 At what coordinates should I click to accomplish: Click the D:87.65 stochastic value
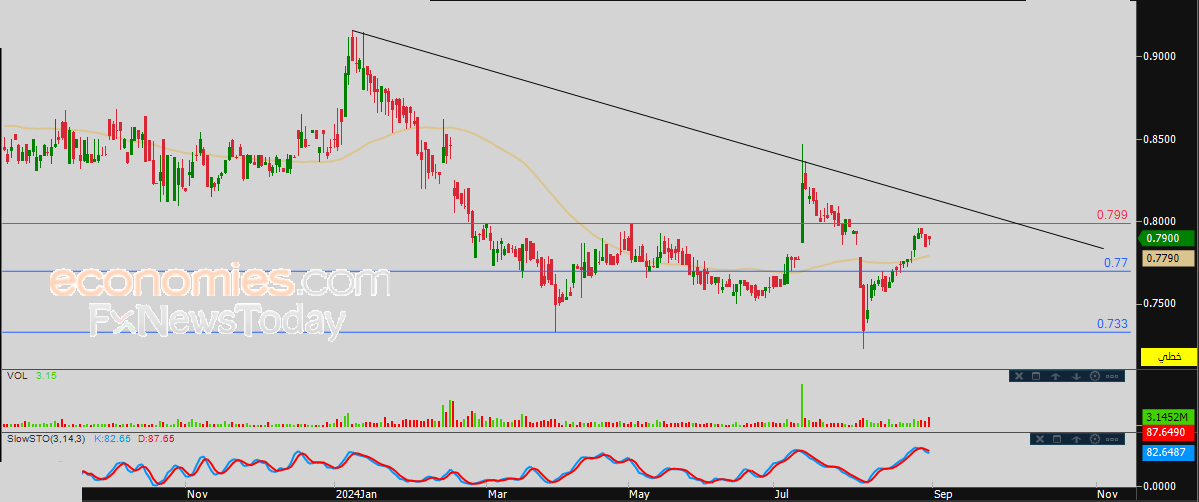(x=155, y=438)
